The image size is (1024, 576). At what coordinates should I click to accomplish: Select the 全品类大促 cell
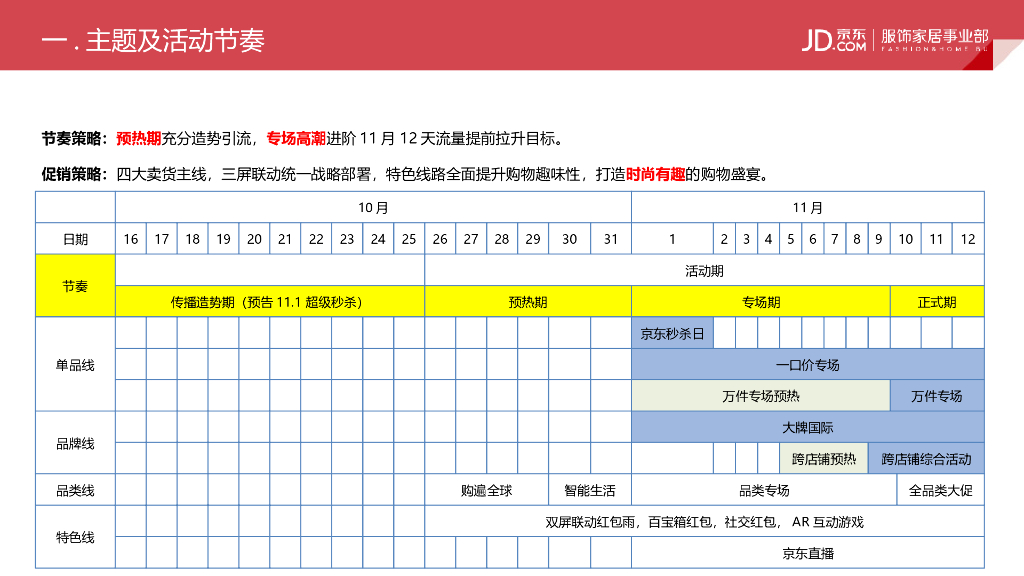pyautogui.click(x=940, y=491)
